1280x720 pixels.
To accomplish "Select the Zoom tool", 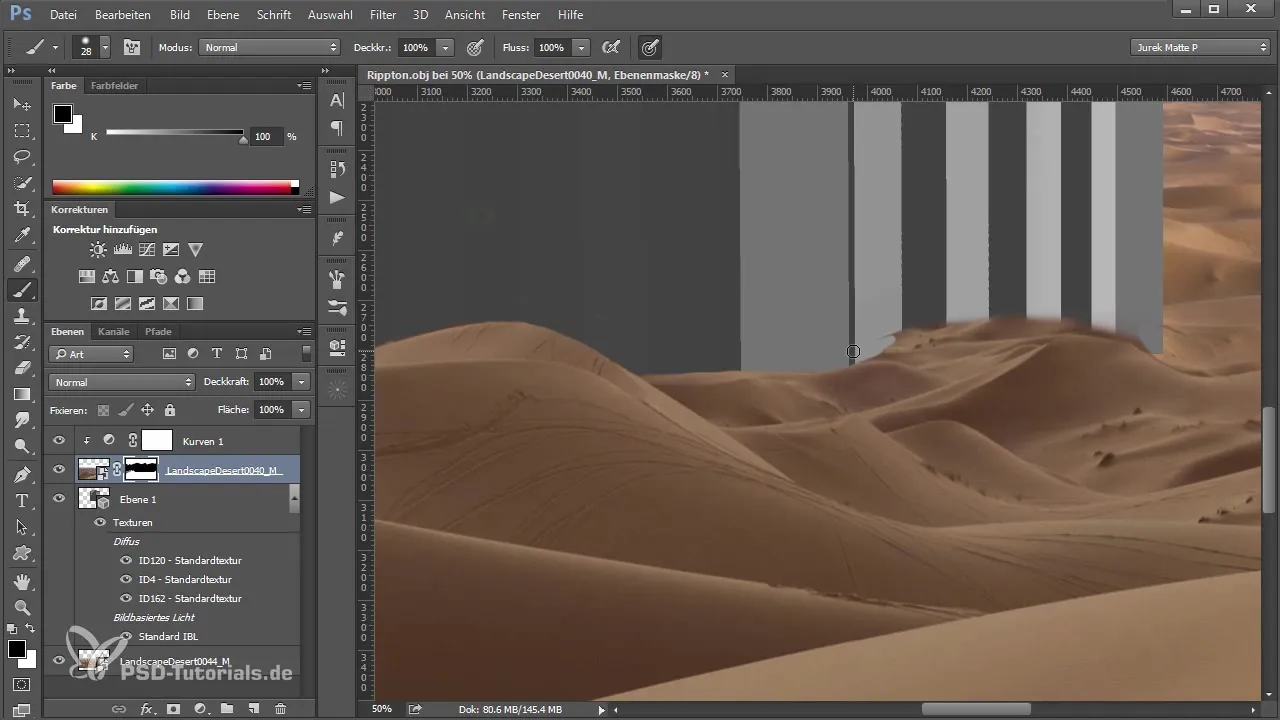I will click(x=22, y=607).
